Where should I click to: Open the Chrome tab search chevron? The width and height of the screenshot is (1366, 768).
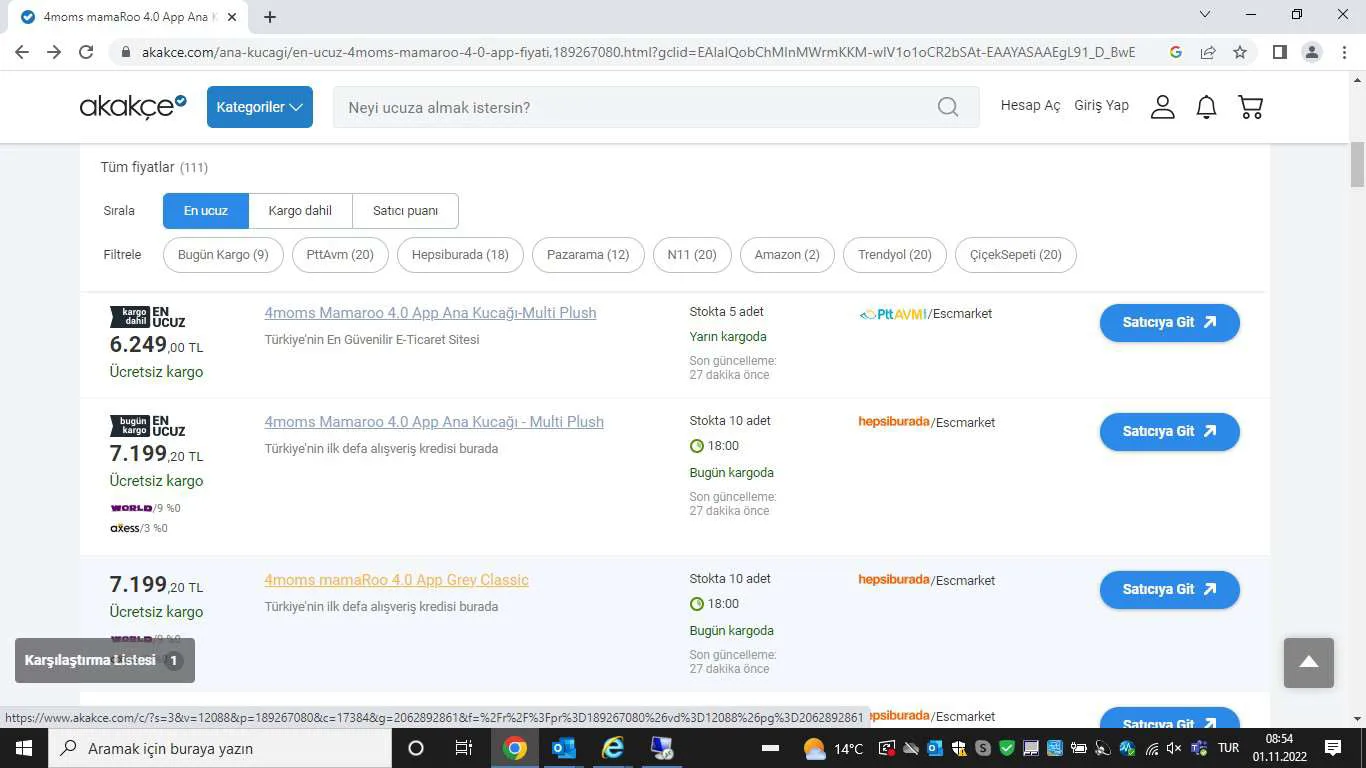(1205, 15)
